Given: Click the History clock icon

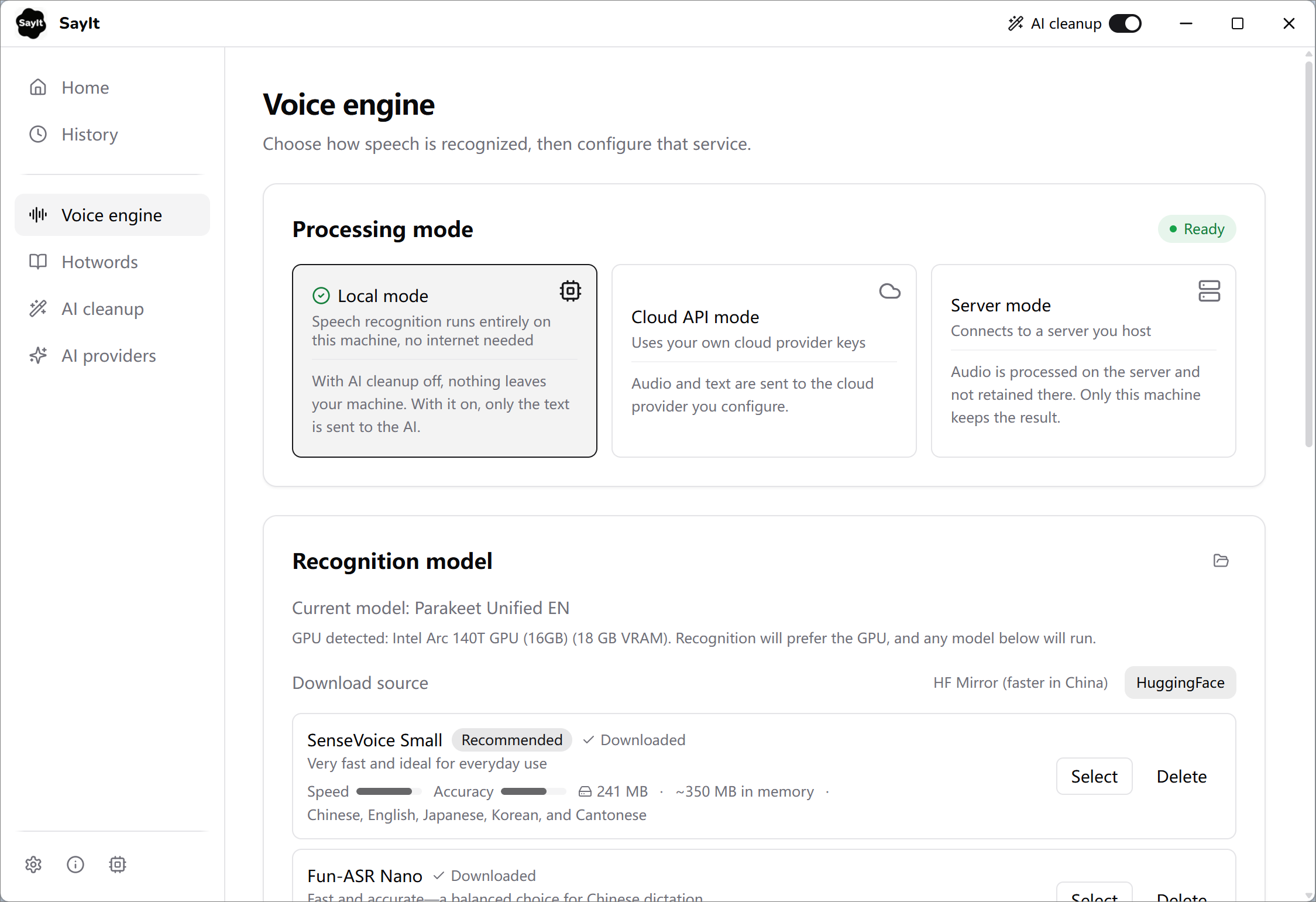Looking at the screenshot, I should pyautogui.click(x=38, y=134).
